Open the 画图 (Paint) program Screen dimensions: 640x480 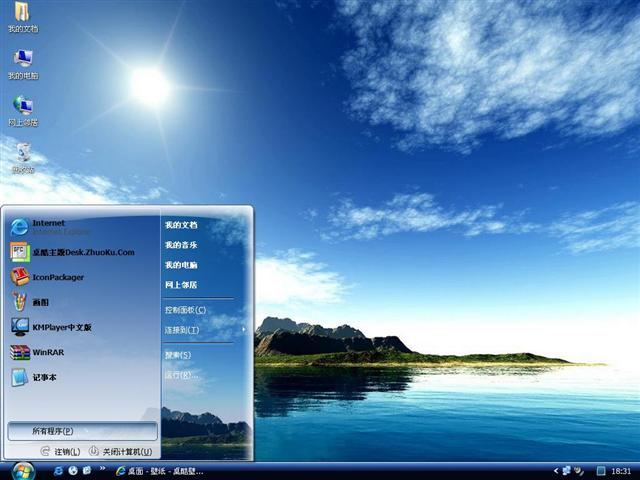[40, 302]
